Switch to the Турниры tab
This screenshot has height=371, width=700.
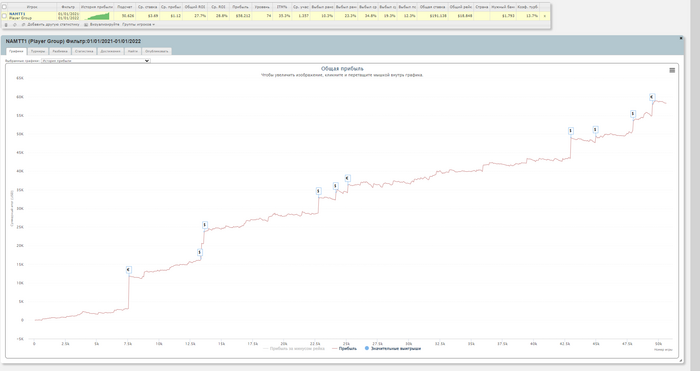click(38, 51)
